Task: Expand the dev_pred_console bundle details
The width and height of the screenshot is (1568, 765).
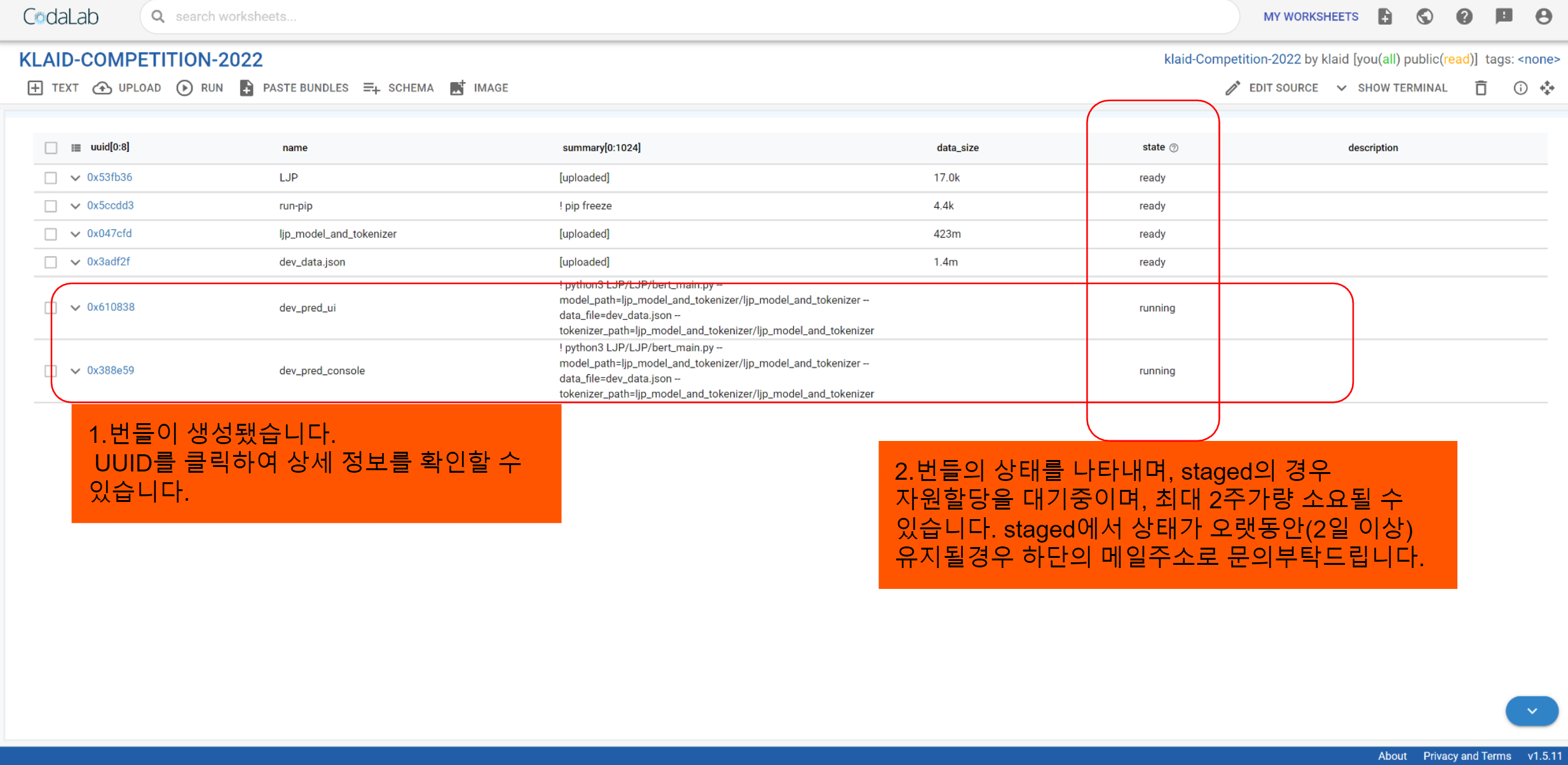Action: click(74, 370)
